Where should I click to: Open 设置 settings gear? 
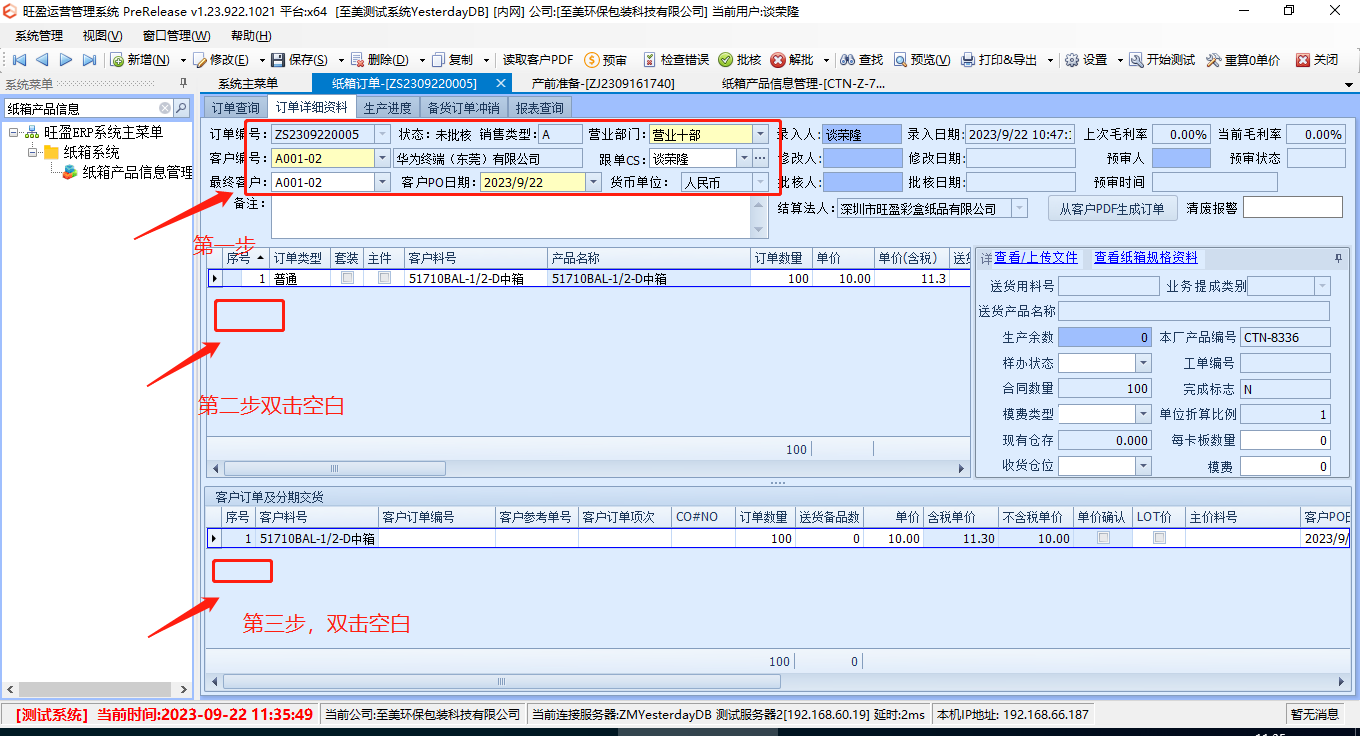(1087, 60)
